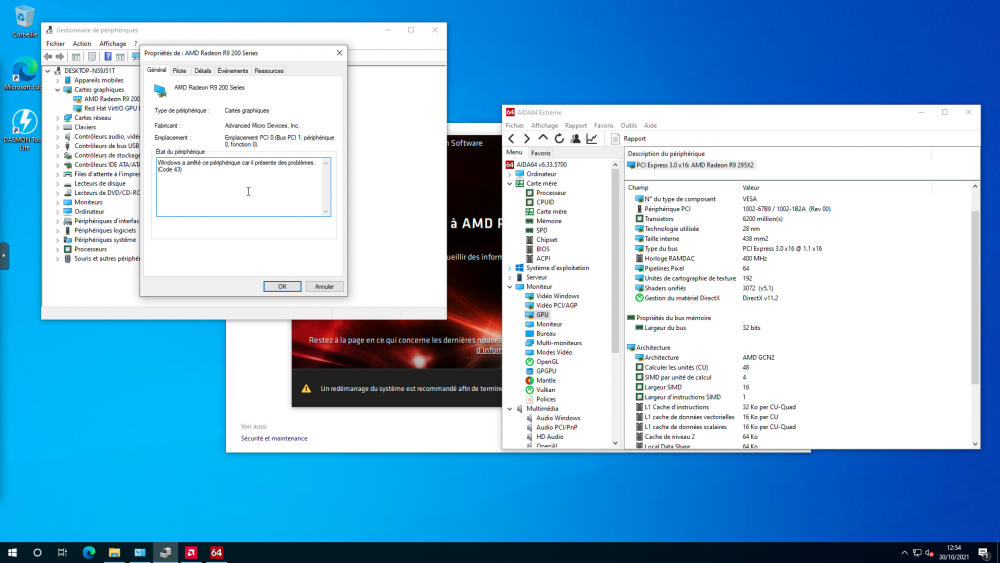Viewport: 1000px width, 563px height.
Task: Click the Rapport document icon in toolbar
Action: (615, 138)
